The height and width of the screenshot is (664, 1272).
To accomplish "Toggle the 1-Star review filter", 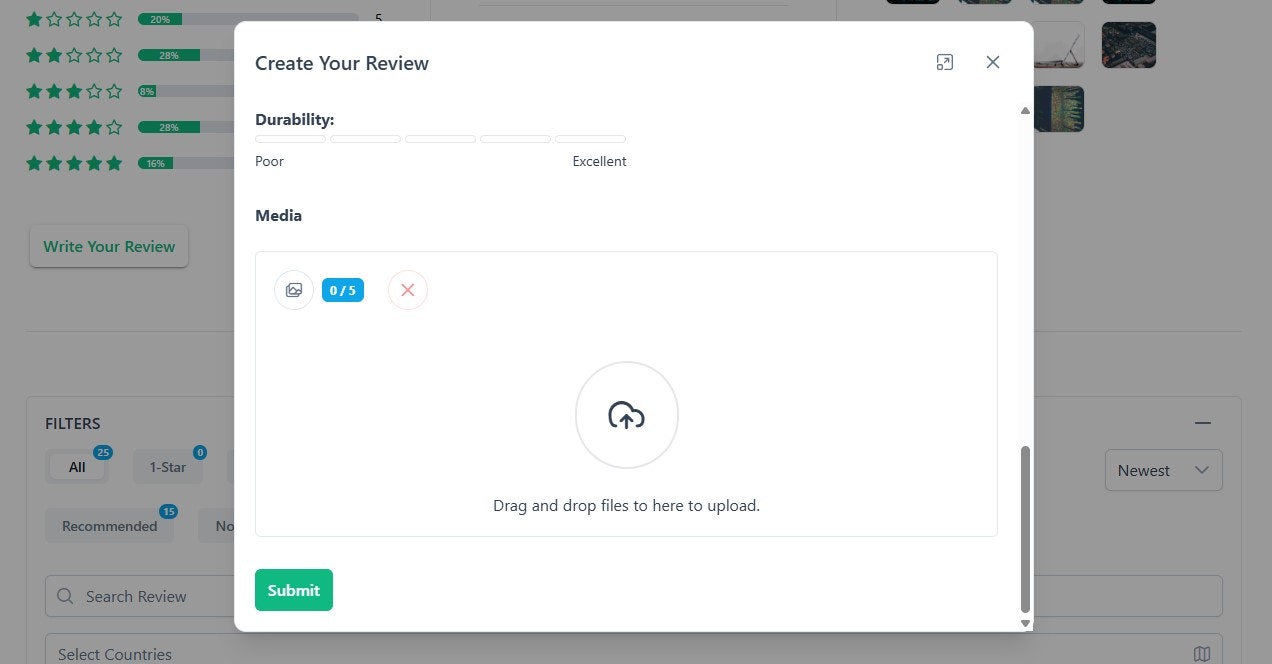I will pyautogui.click(x=167, y=466).
